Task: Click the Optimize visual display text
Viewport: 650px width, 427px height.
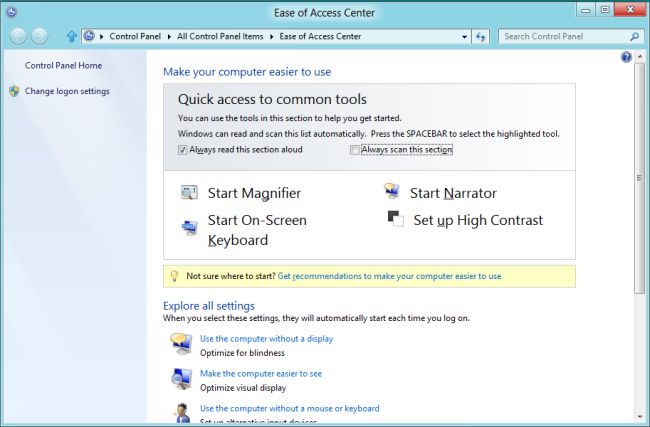Action: [x=243, y=388]
